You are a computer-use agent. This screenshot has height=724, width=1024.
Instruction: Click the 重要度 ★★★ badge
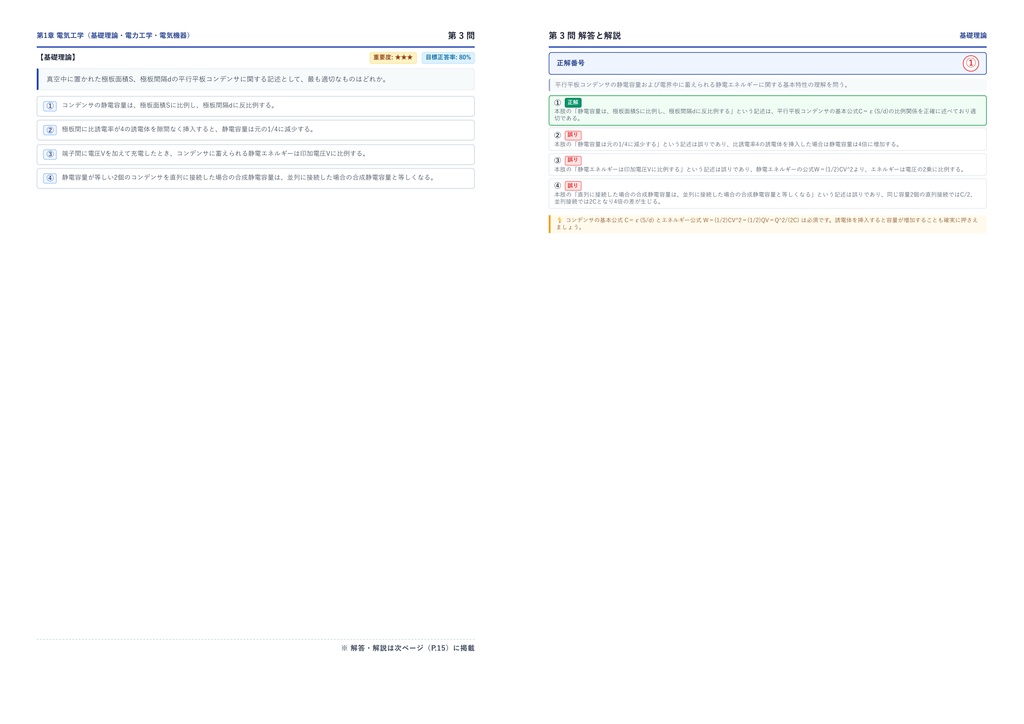point(393,57)
